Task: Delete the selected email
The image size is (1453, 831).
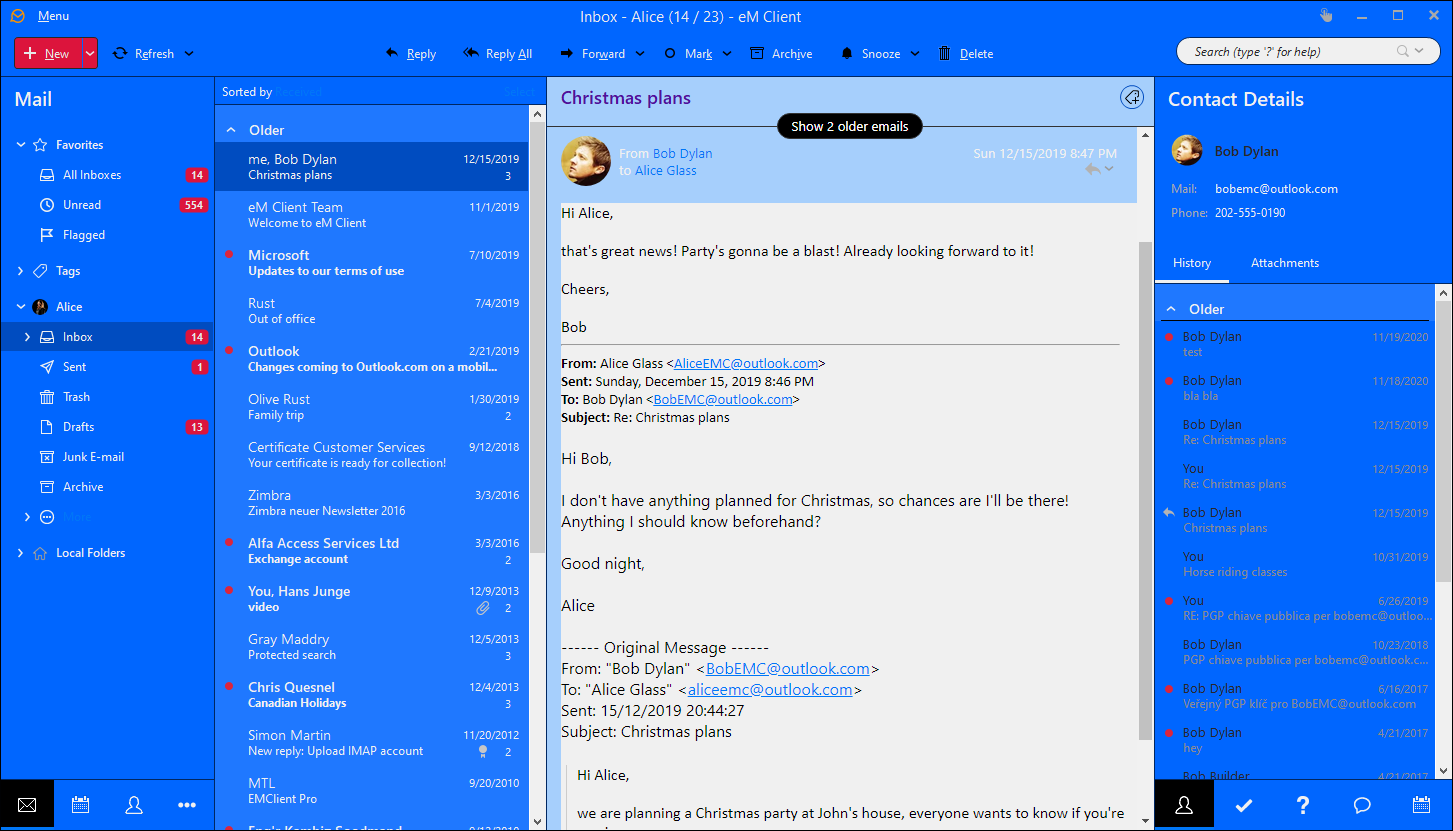Action: click(965, 54)
